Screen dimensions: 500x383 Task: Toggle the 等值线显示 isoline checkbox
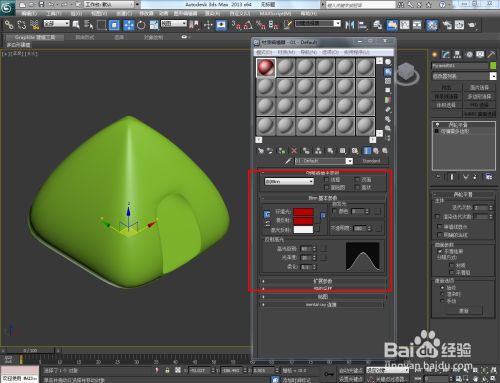point(440,227)
